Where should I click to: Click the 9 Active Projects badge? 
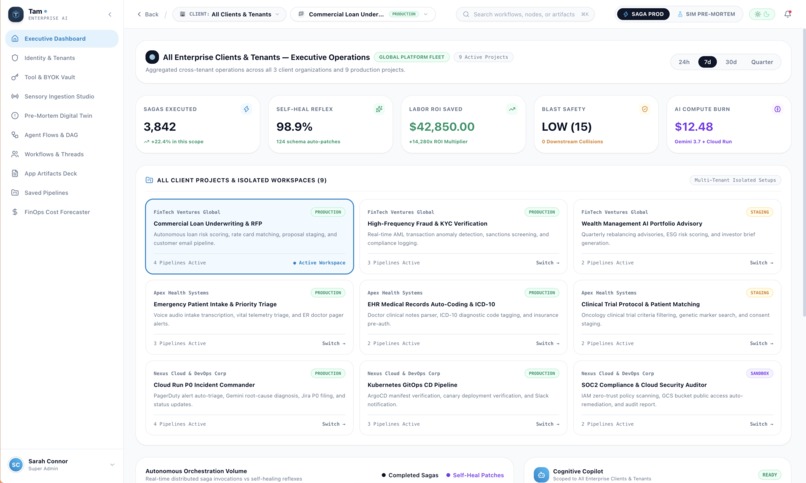pyautogui.click(x=483, y=57)
